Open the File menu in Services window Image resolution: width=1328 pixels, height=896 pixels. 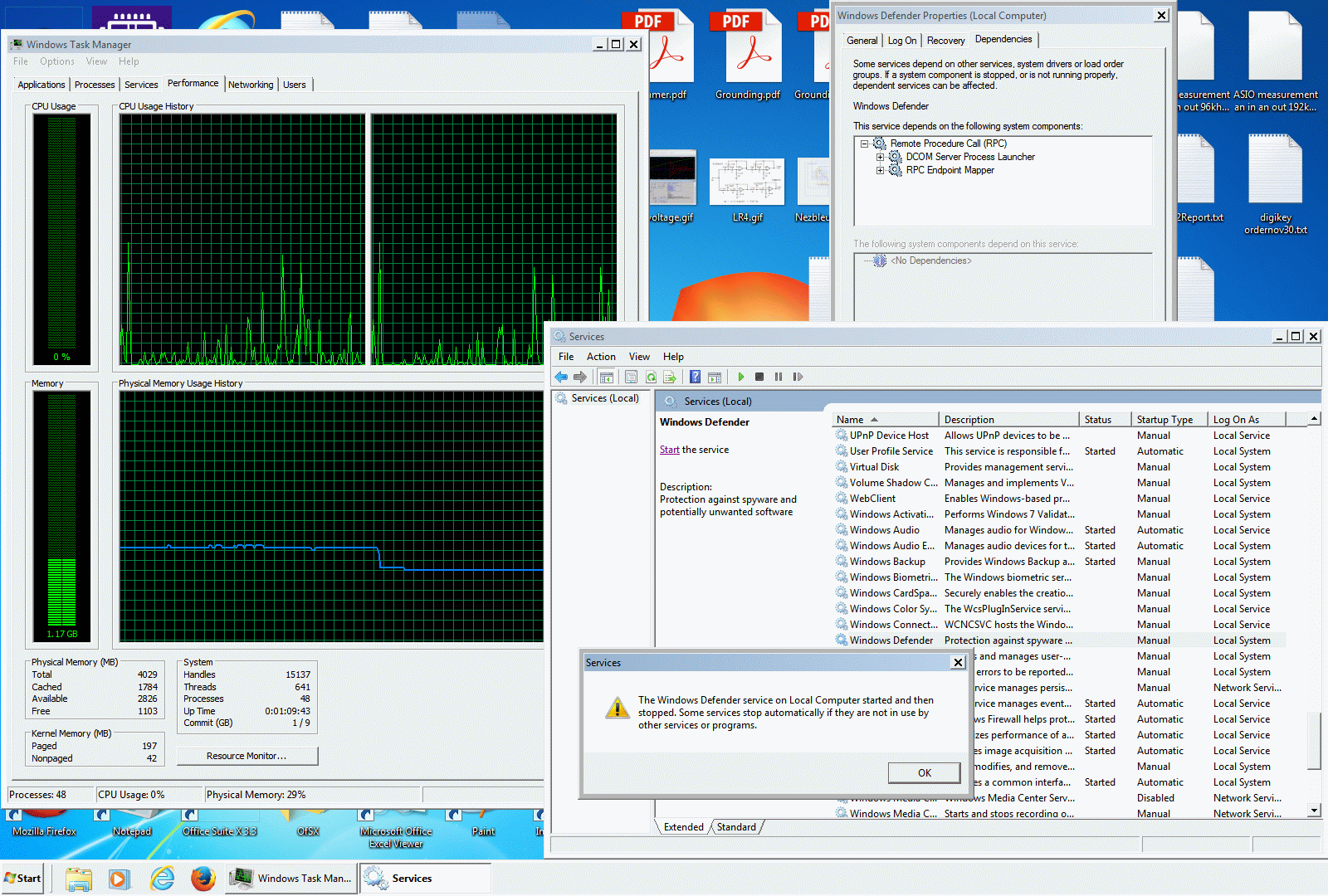coord(566,357)
